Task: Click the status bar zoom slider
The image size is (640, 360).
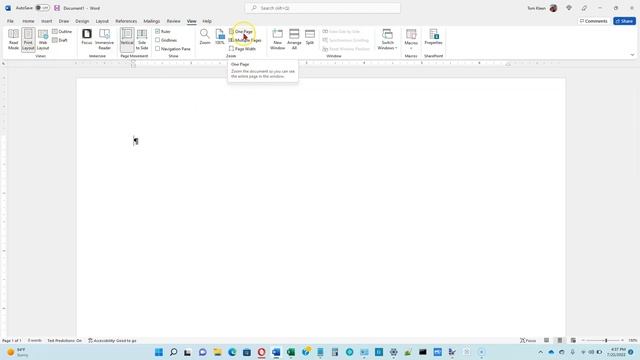Action: pos(603,340)
